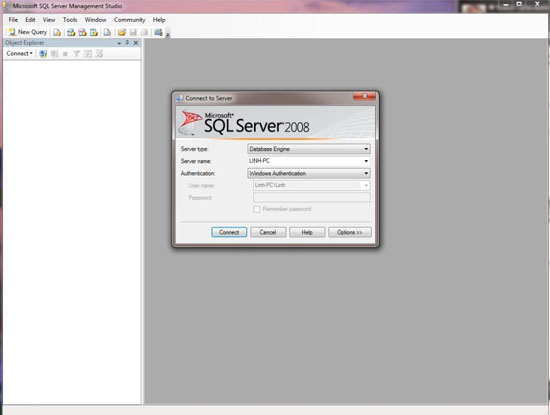Viewport: 550px width, 415px height.
Task: Open the Tools menu
Action: click(70, 20)
